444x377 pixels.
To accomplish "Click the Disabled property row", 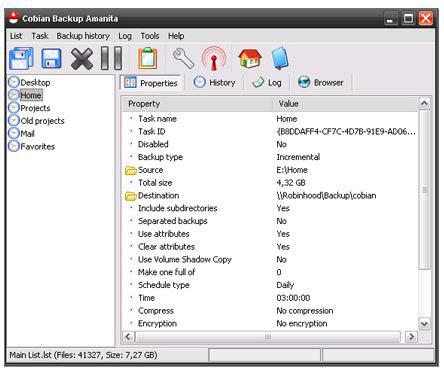I will pos(270,144).
